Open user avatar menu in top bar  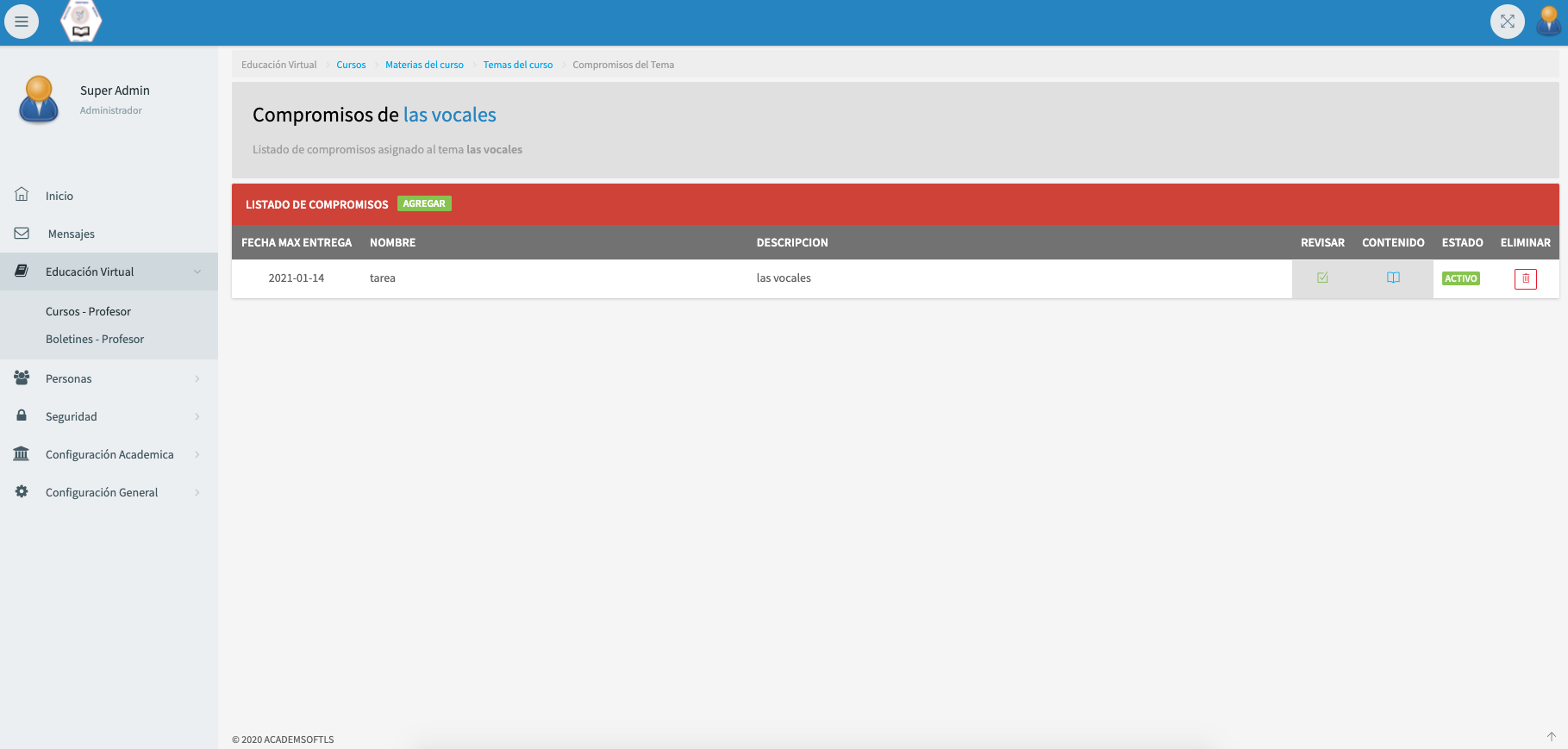pyautogui.click(x=1548, y=22)
